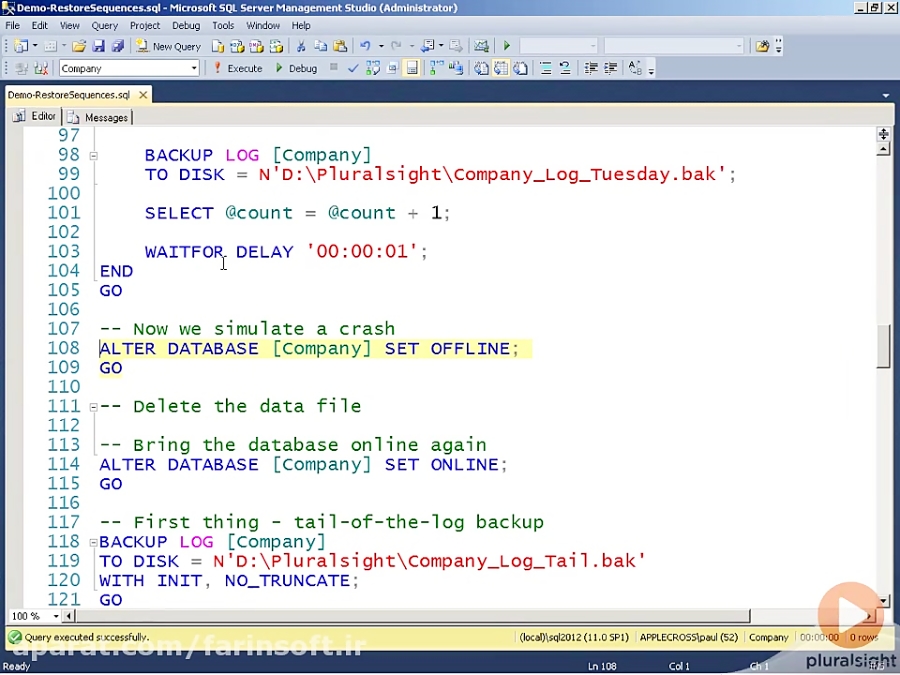Open the Query menu

pyautogui.click(x=104, y=25)
